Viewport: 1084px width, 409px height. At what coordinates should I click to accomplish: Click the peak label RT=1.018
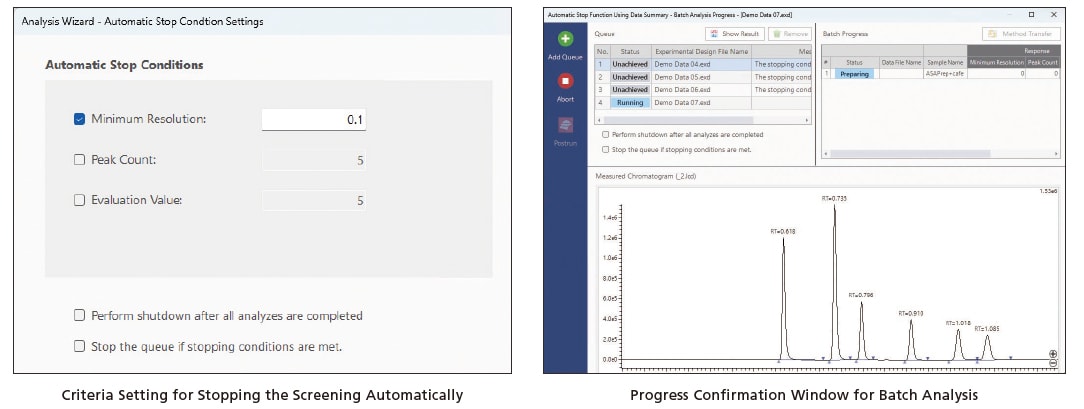tap(958, 323)
